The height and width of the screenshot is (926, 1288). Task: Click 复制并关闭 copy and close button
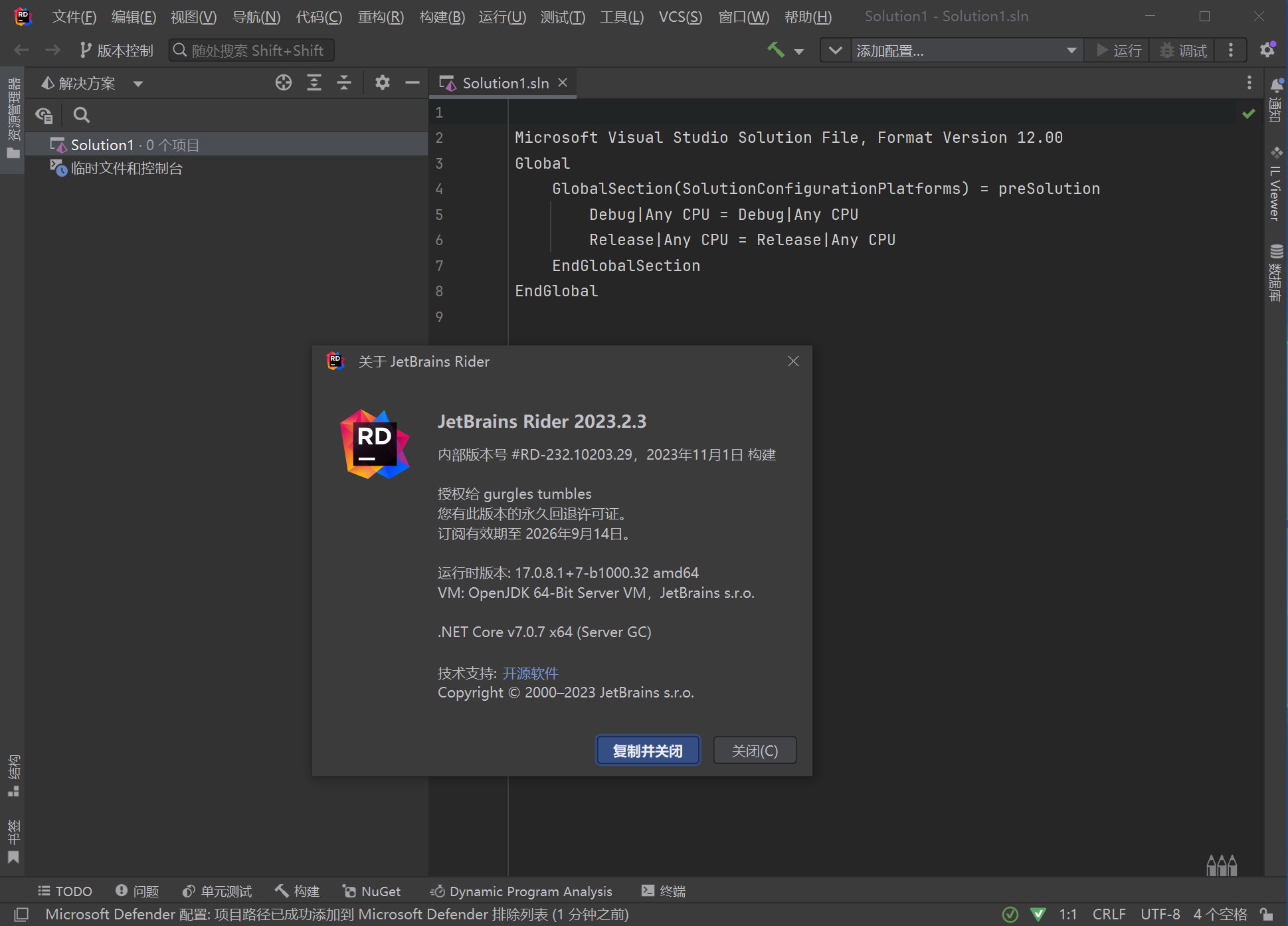648,751
